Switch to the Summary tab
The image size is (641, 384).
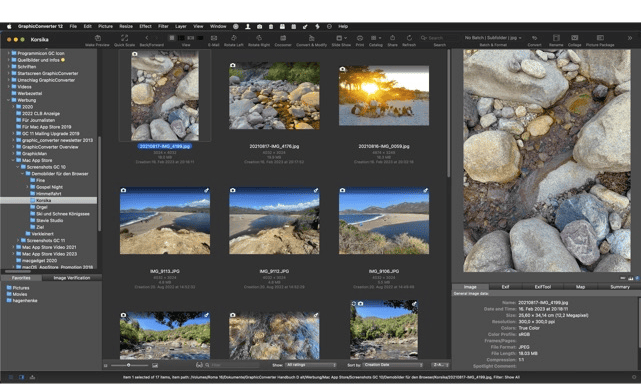pos(620,287)
